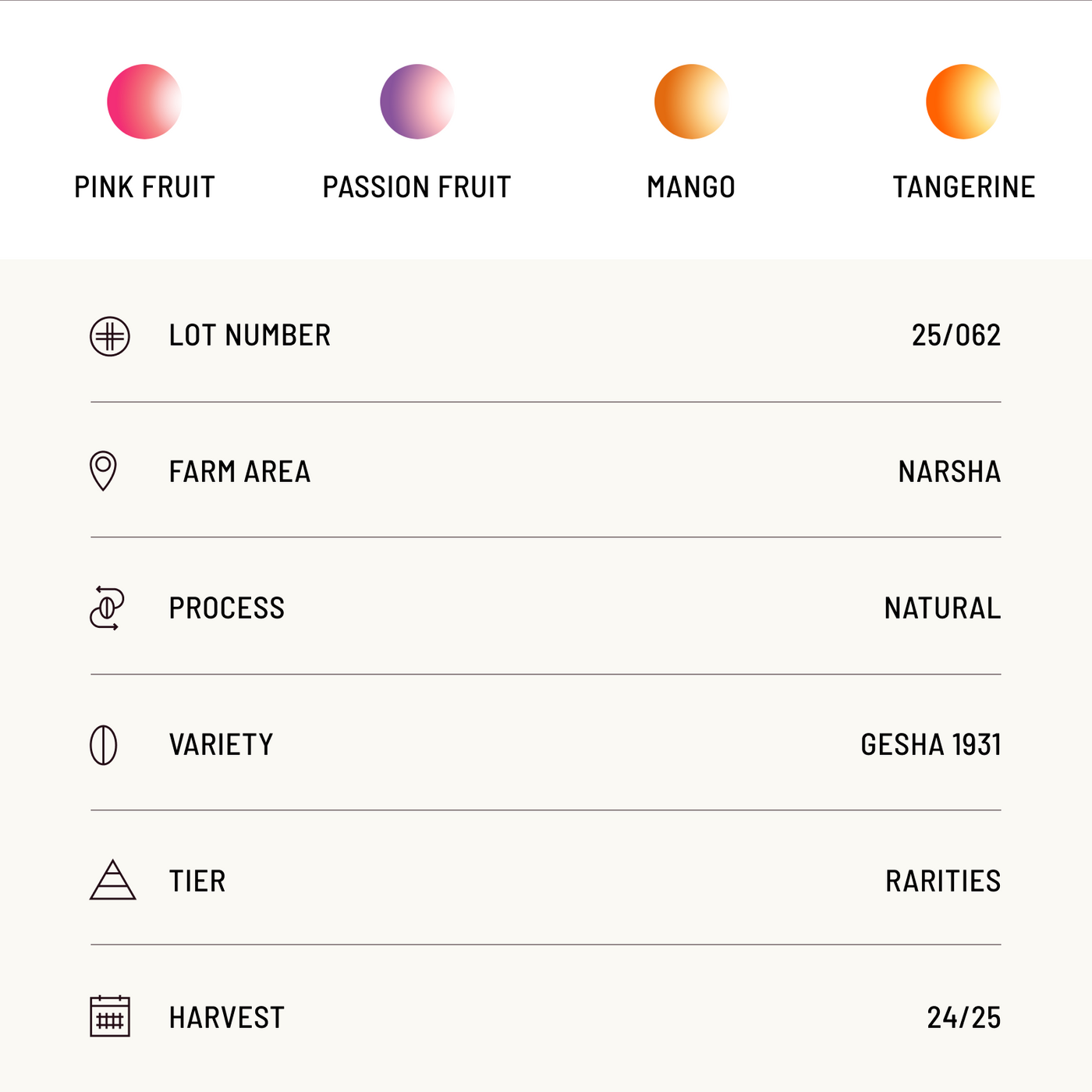1092x1092 pixels.
Task: Click the GESHA 1931 variety value
Action: tap(931, 745)
